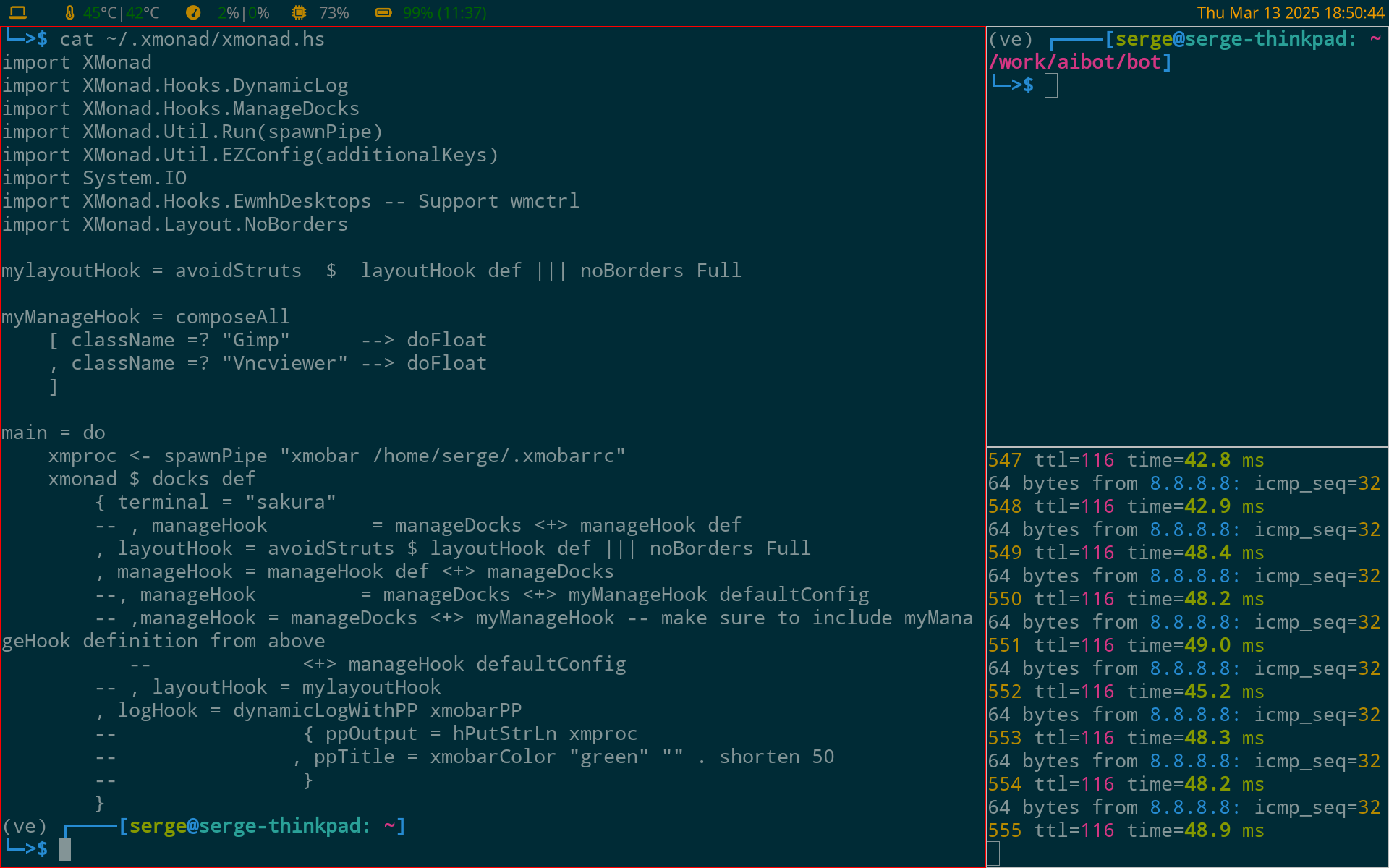Click the laptop icon in xmobar
Viewport: 1389px width, 868px height.
[x=18, y=12]
